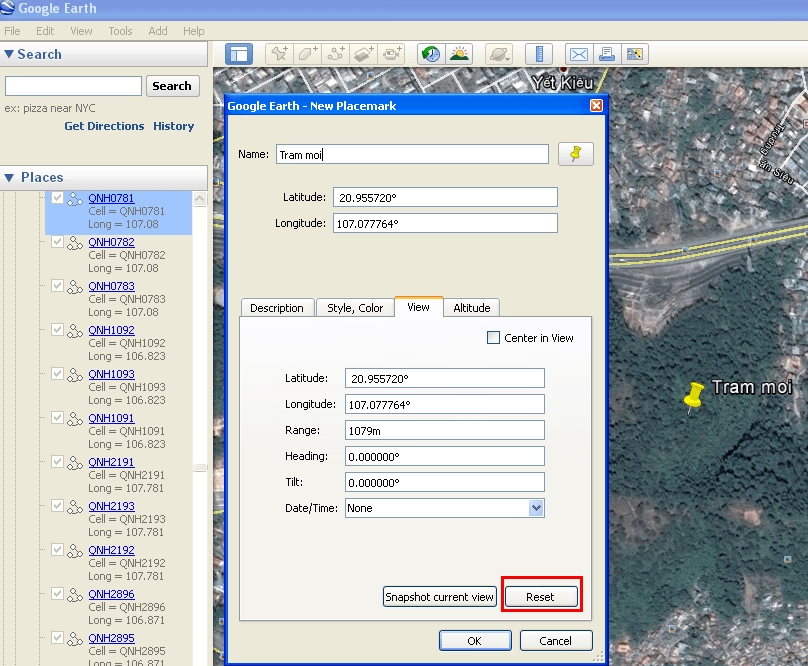Uncheck the QNH0782 place checkbox

(57, 242)
